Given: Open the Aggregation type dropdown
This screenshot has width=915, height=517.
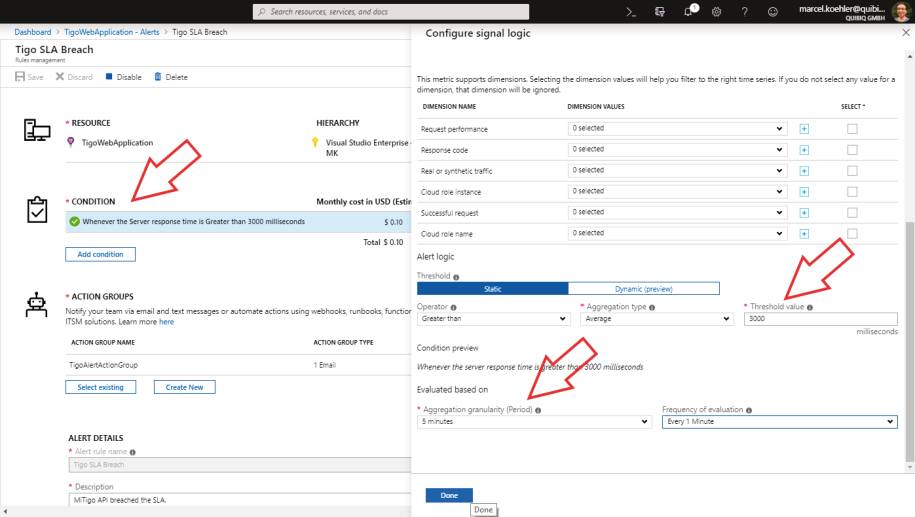Looking at the screenshot, I should pyautogui.click(x=657, y=319).
